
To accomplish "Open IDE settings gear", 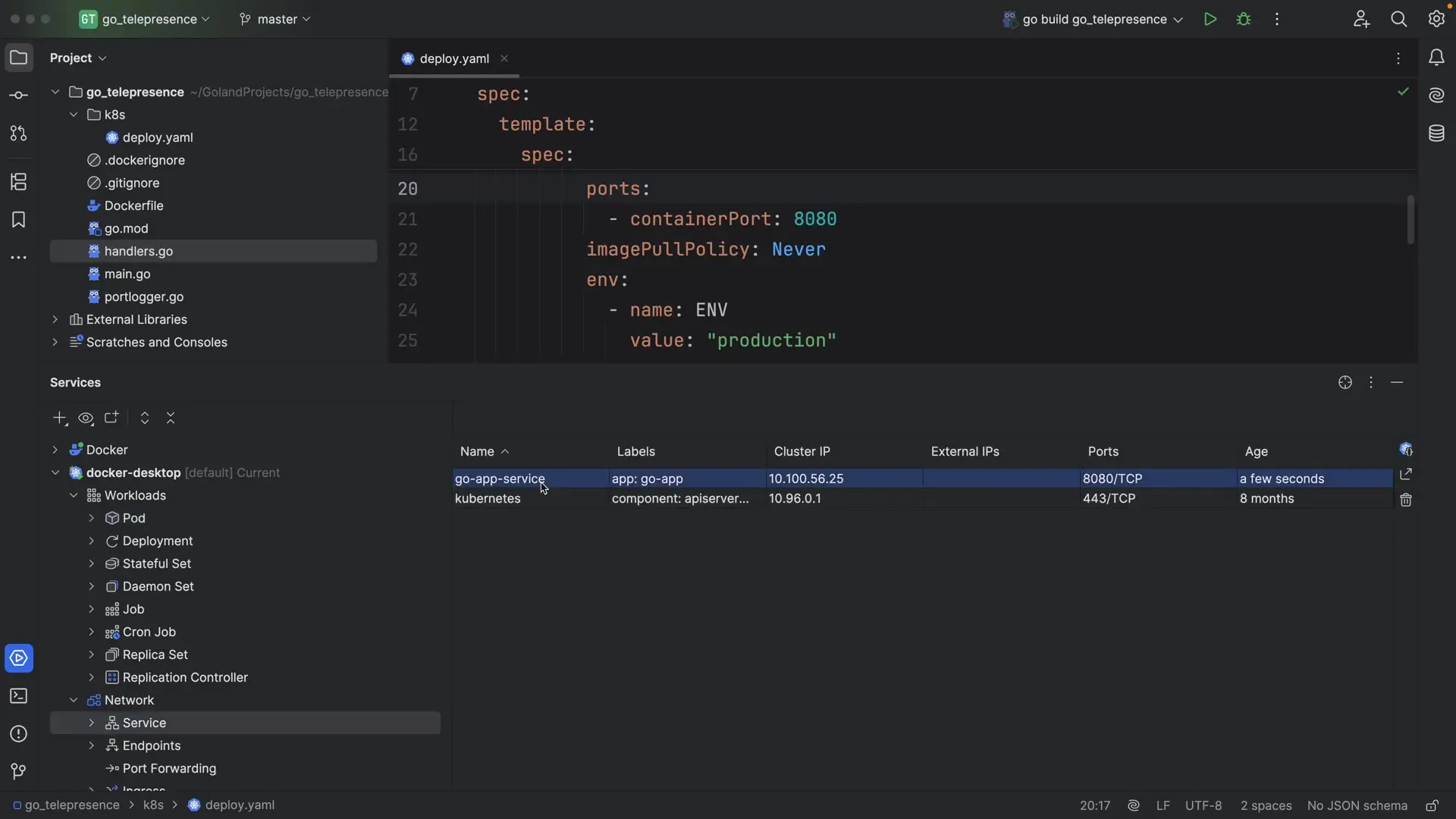I will pos(1437,18).
